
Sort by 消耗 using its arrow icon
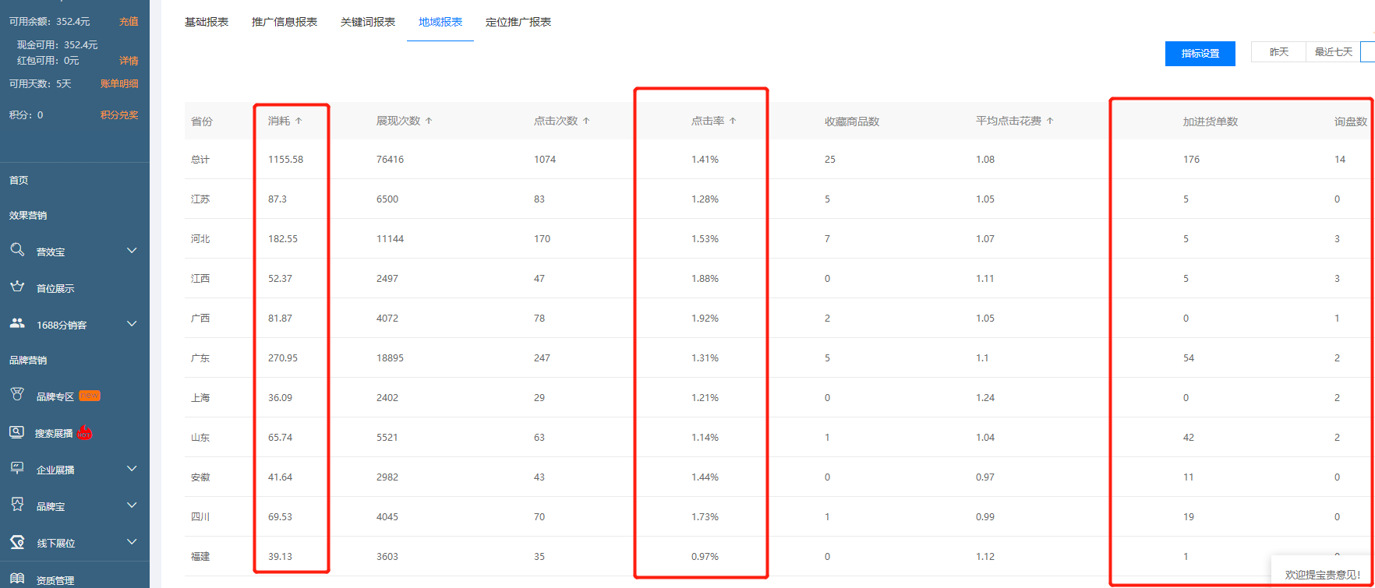(x=298, y=121)
